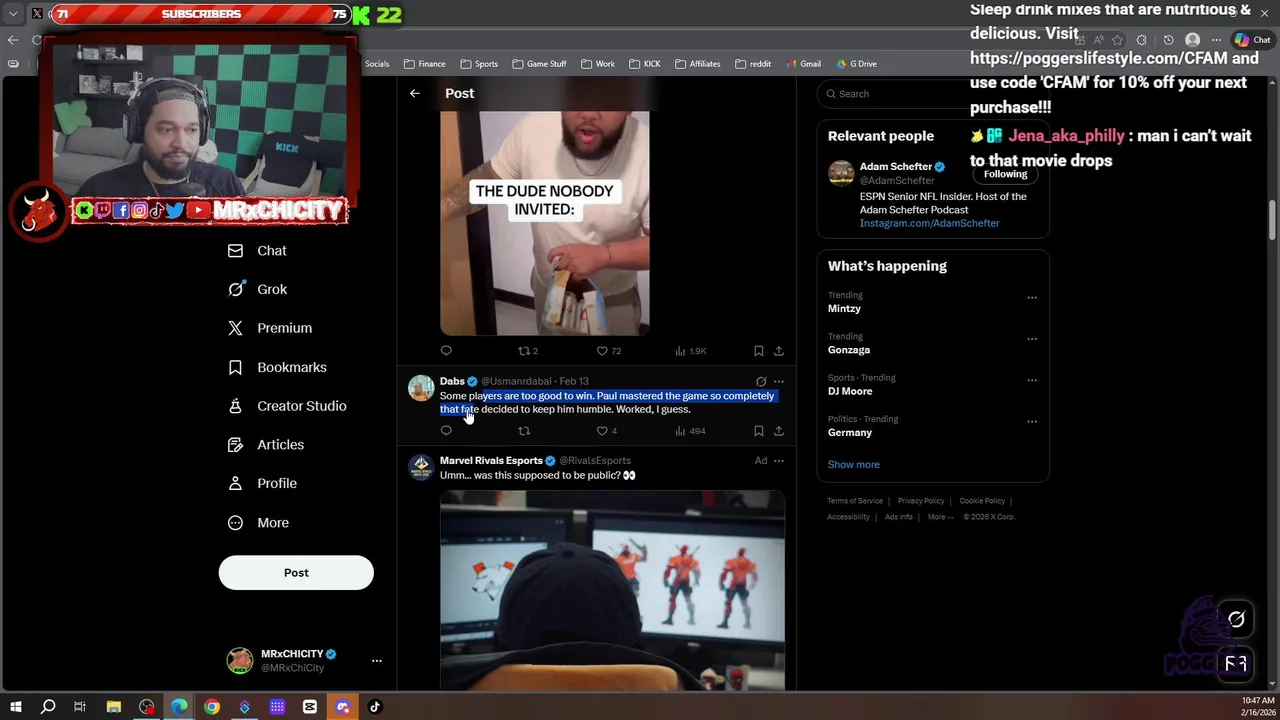Open the Sports bookmarks folder
This screenshot has height=720, width=1280.
click(478, 64)
